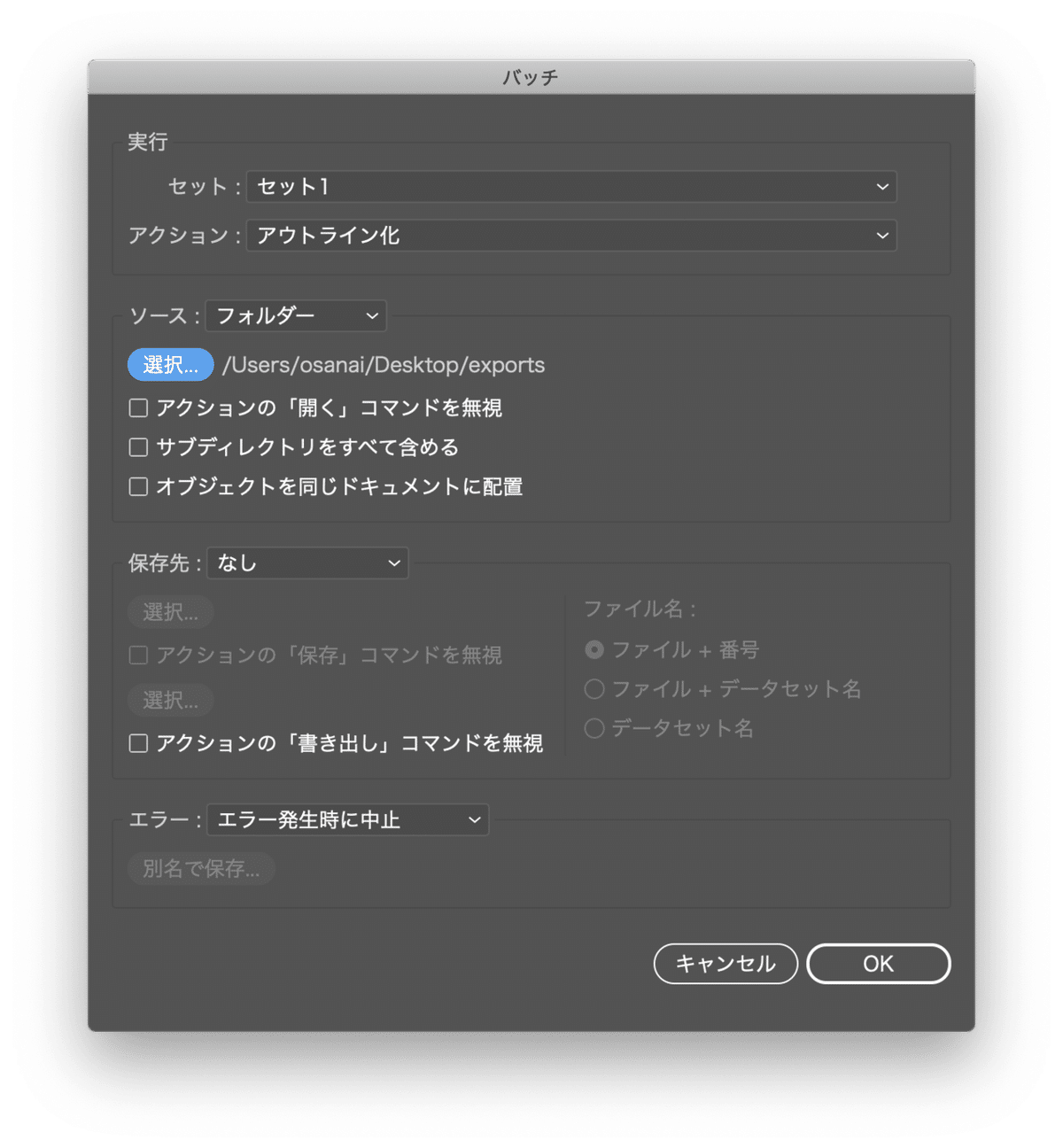The height and width of the screenshot is (1148, 1063).
Task: Click the blue 選択... button to pick source folder
Action: (x=170, y=364)
